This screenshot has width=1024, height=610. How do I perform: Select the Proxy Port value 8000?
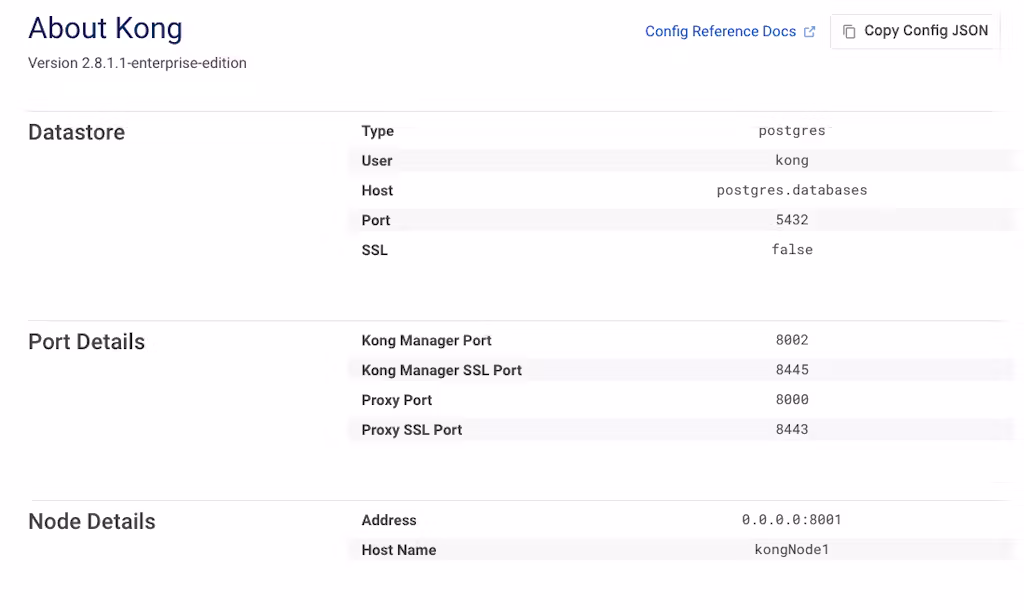coord(791,400)
